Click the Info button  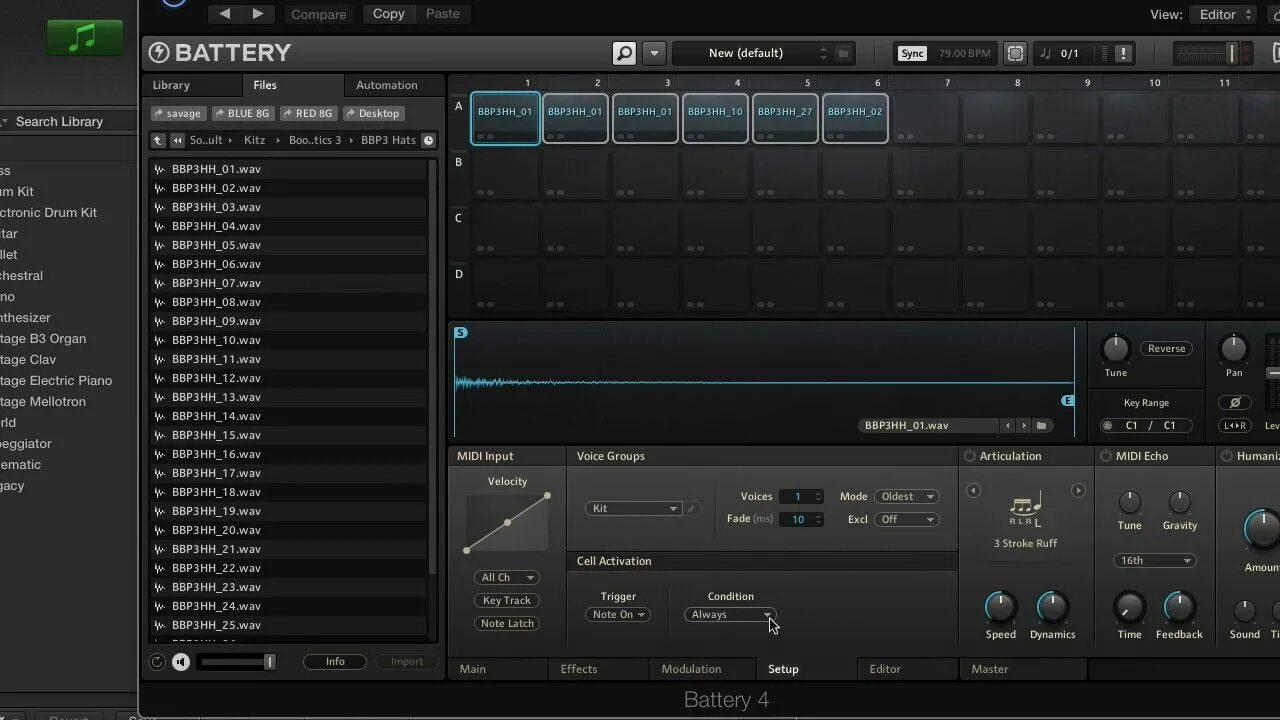click(335, 661)
